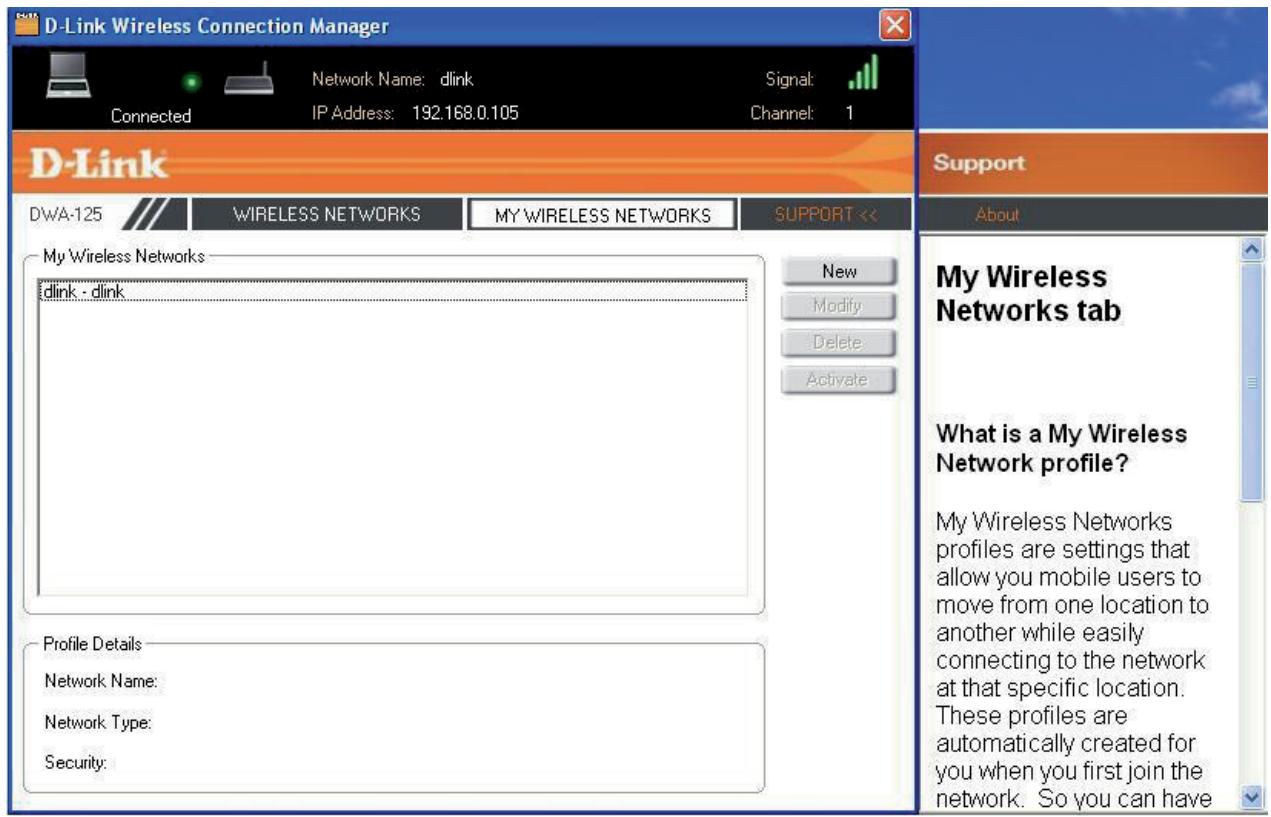Collapse the Support panel via SUPPORT <<

(825, 214)
